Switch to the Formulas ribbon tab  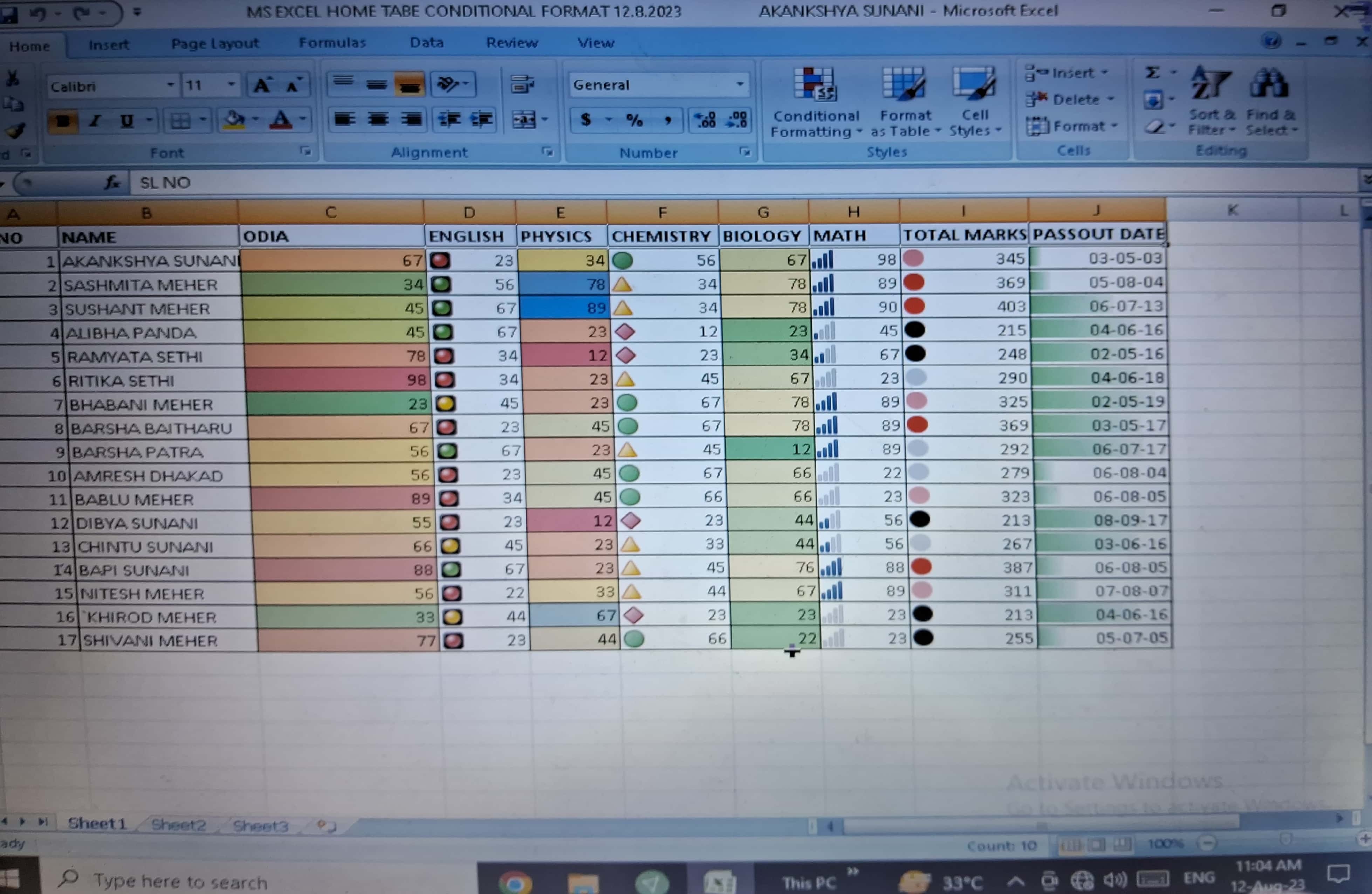(332, 43)
